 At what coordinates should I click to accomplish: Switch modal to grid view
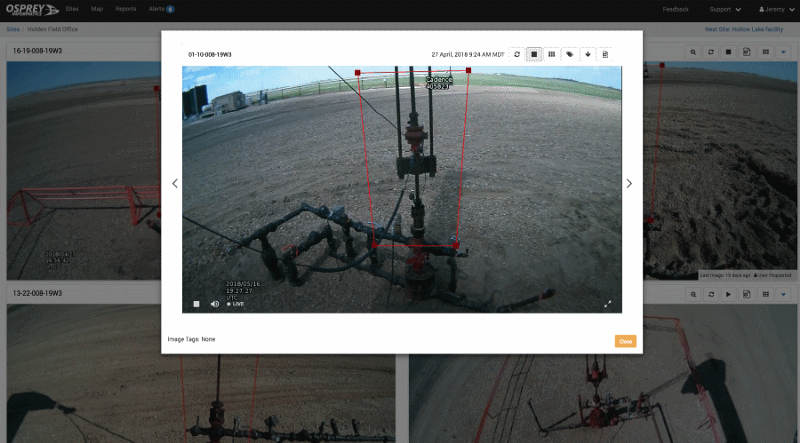pyautogui.click(x=551, y=54)
